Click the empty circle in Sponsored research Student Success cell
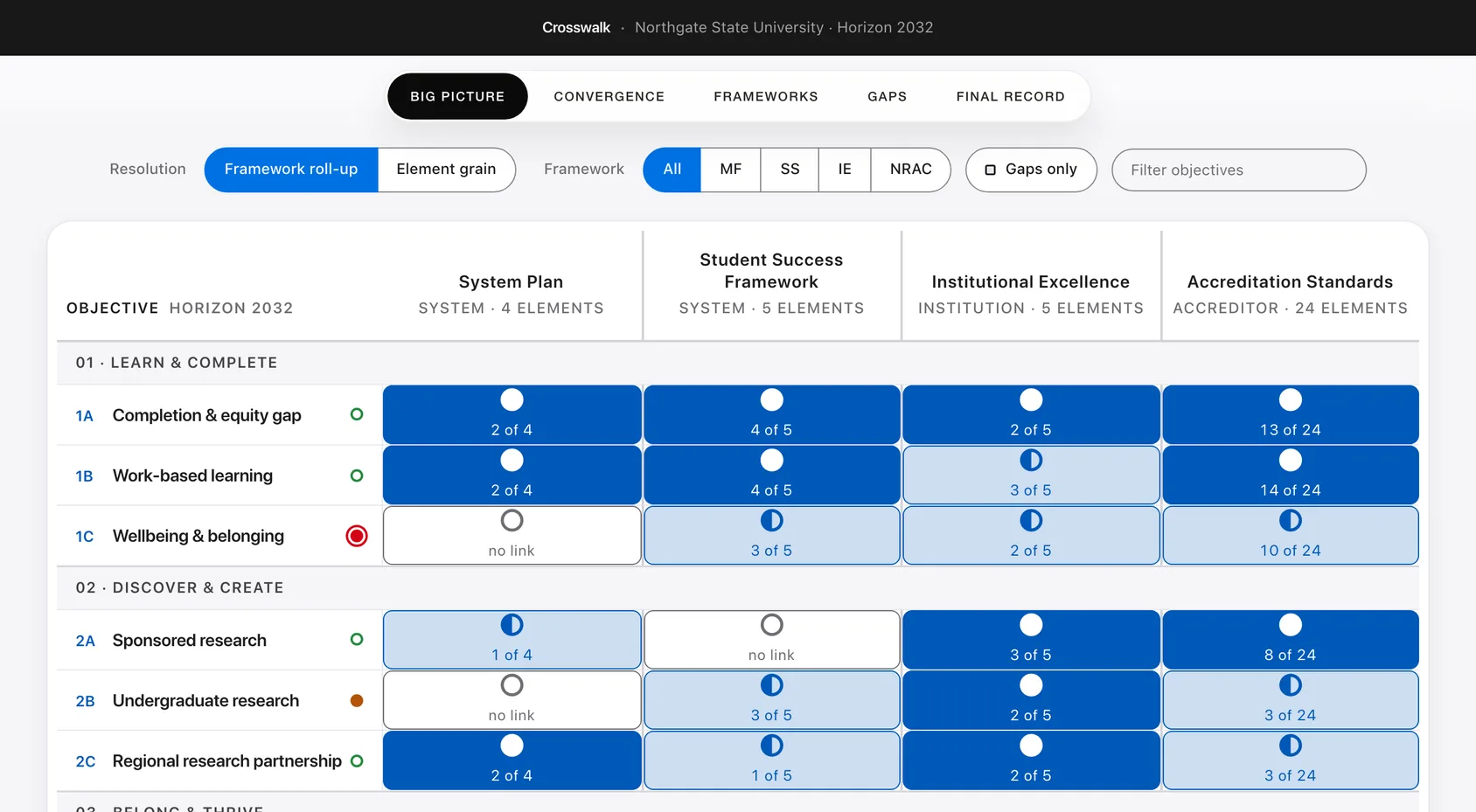Image resolution: width=1476 pixels, height=812 pixels. [x=771, y=625]
